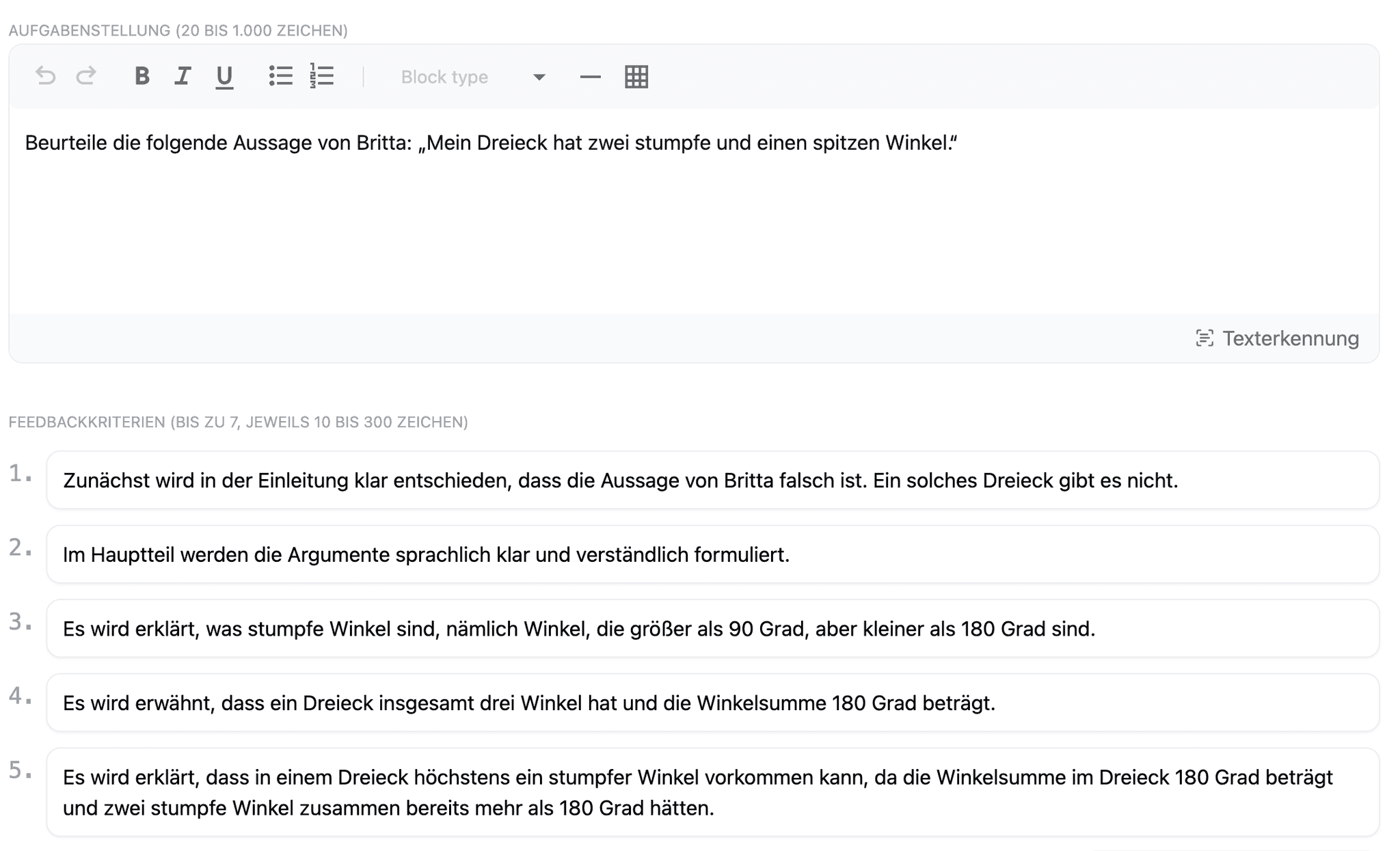Open the Block type dropdown
The image size is (1400, 851).
point(472,77)
